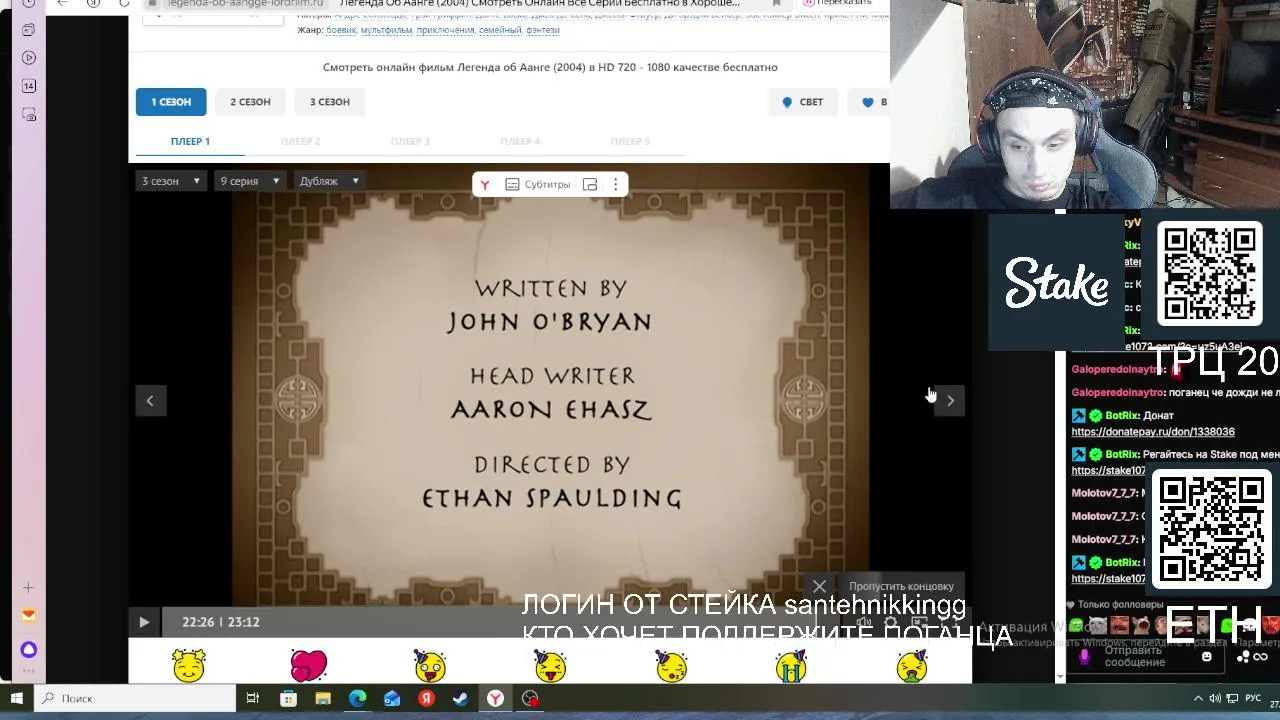This screenshot has width=1280, height=720.
Task: Switch the РУС keyboard language indicator
Action: [x=1252, y=699]
